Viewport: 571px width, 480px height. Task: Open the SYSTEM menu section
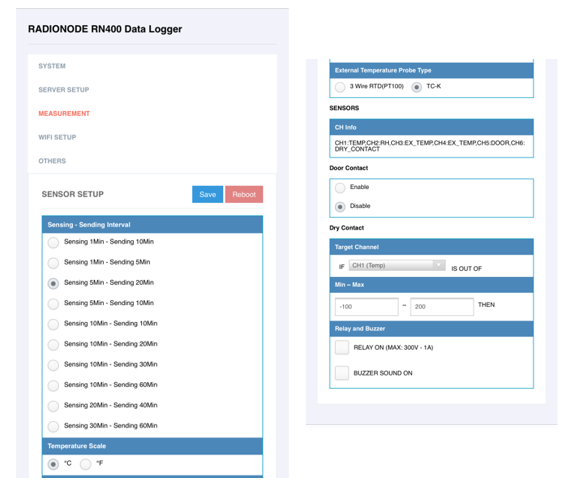pyautogui.click(x=52, y=66)
